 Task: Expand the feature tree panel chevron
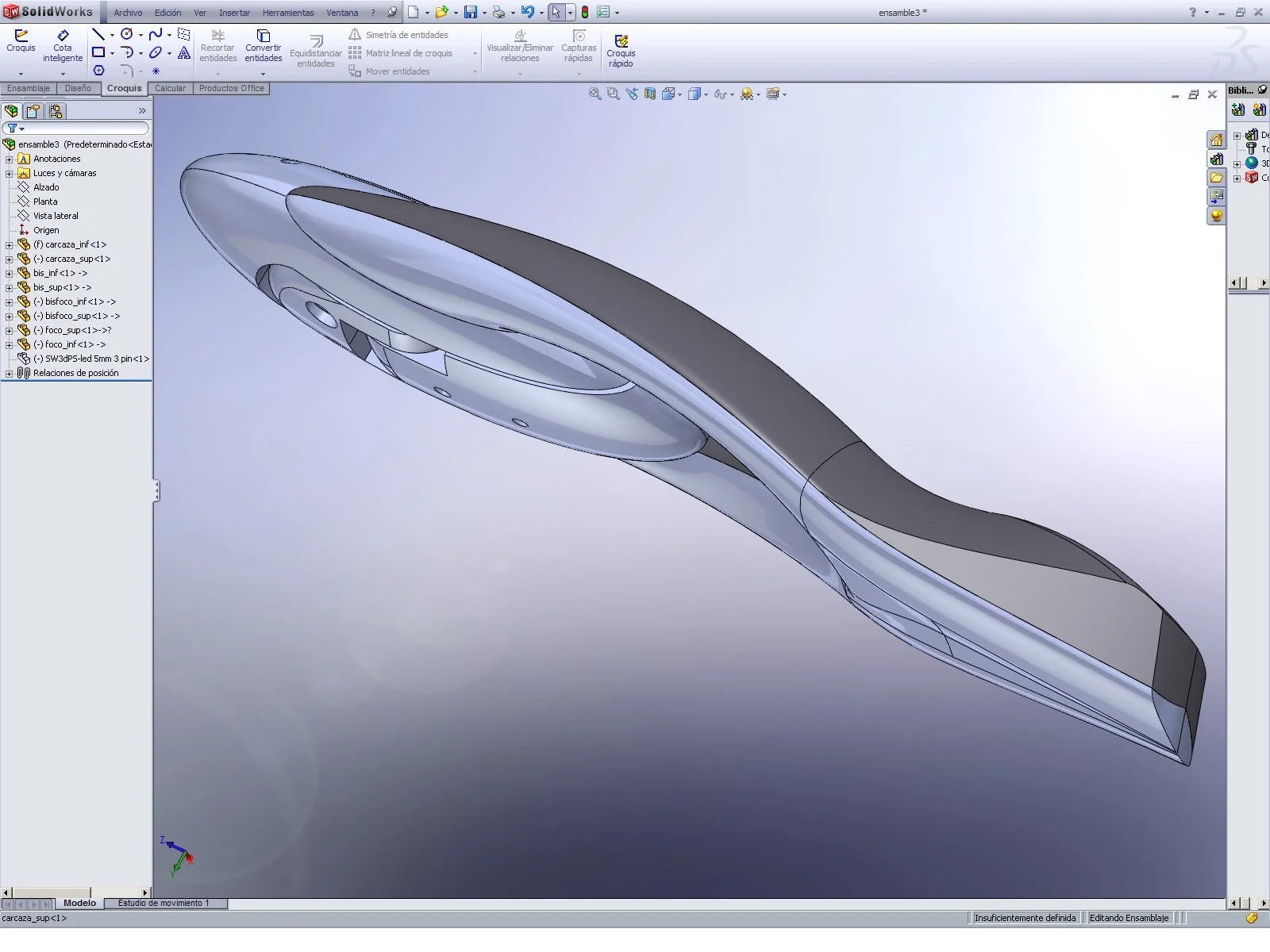point(142,111)
